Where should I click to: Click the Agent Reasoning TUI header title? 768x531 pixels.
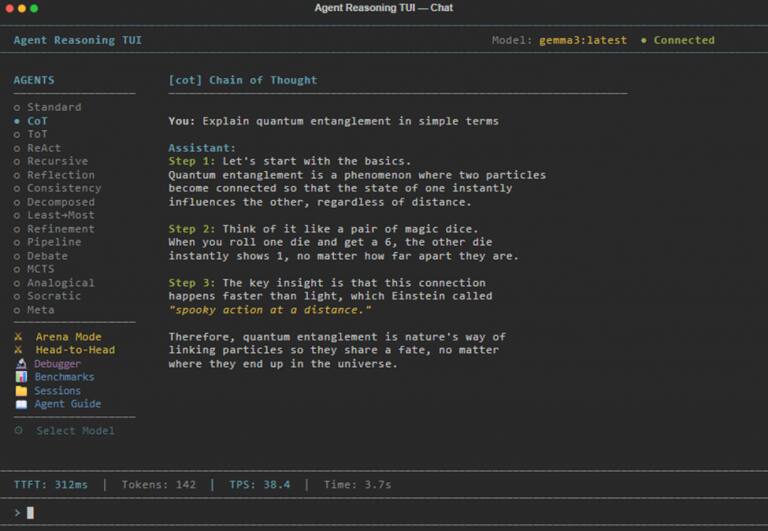tap(78, 40)
